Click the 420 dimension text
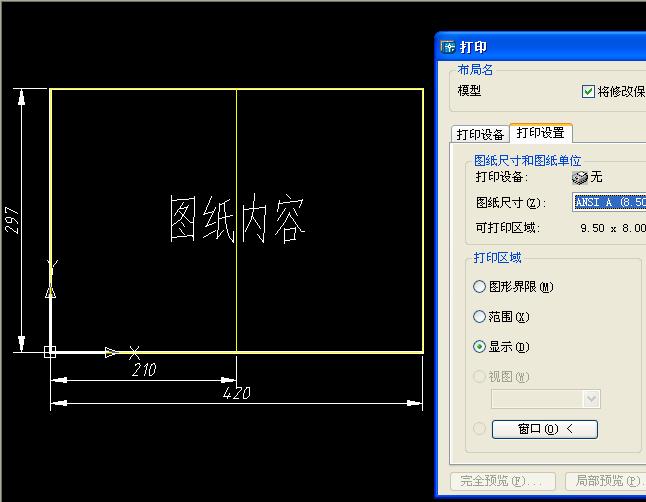 click(x=236, y=393)
